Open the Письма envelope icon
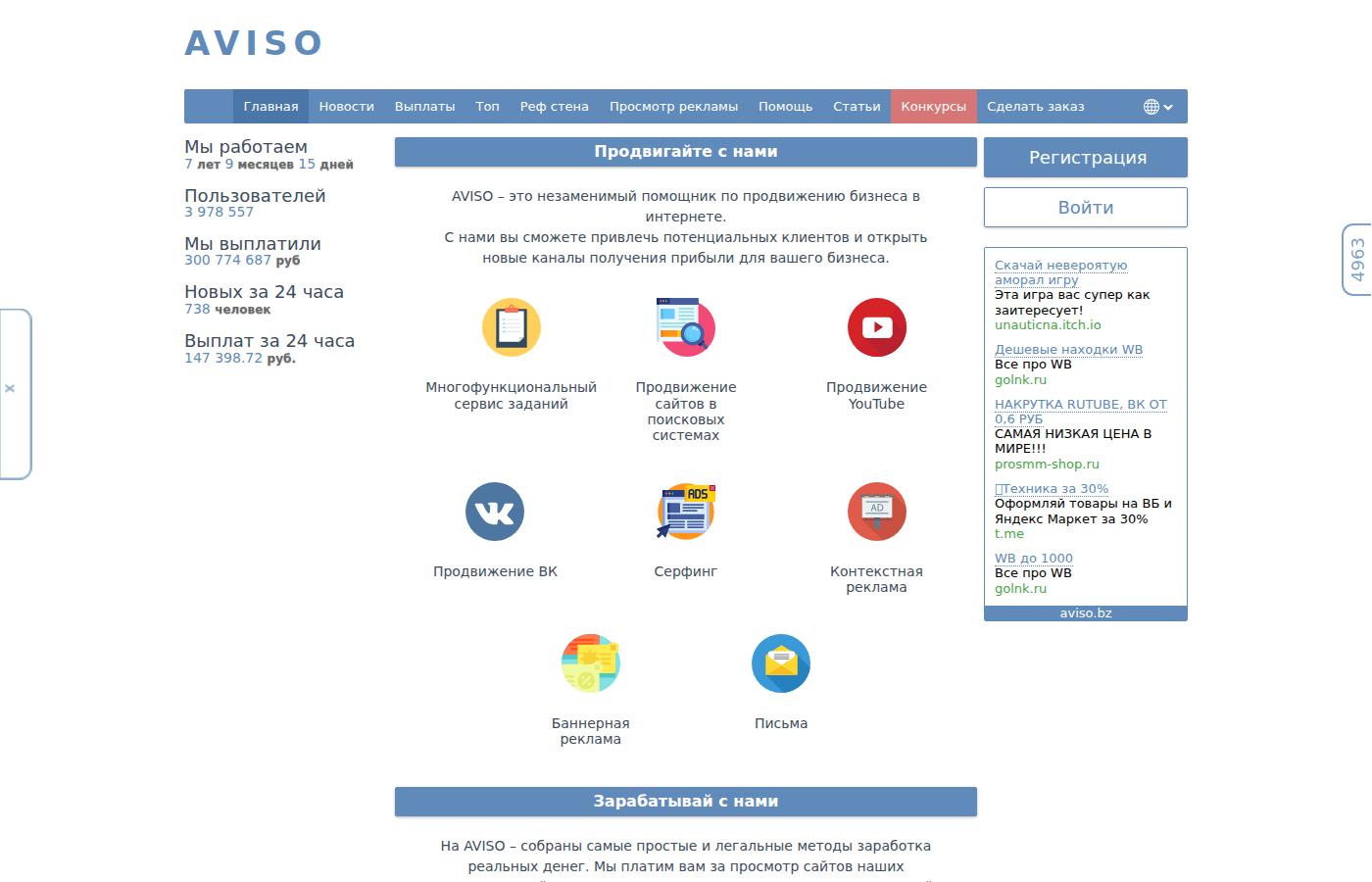The image size is (1372, 882). [781, 663]
